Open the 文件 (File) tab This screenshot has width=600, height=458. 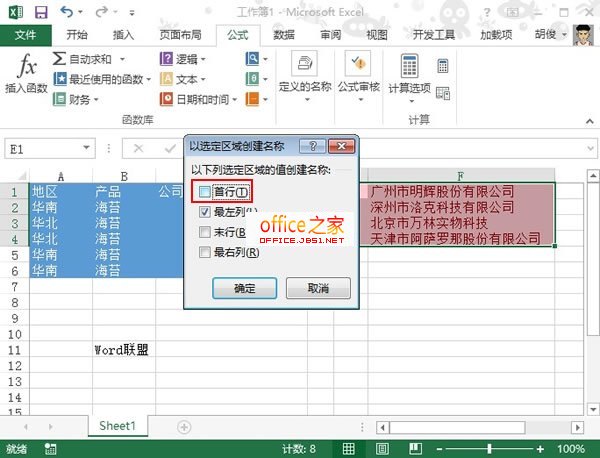click(25, 35)
